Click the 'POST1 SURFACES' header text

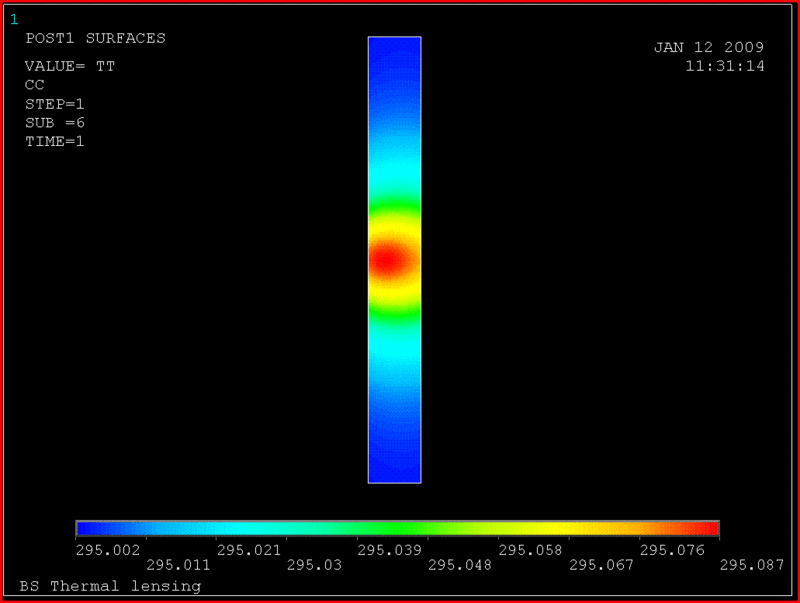coord(95,38)
